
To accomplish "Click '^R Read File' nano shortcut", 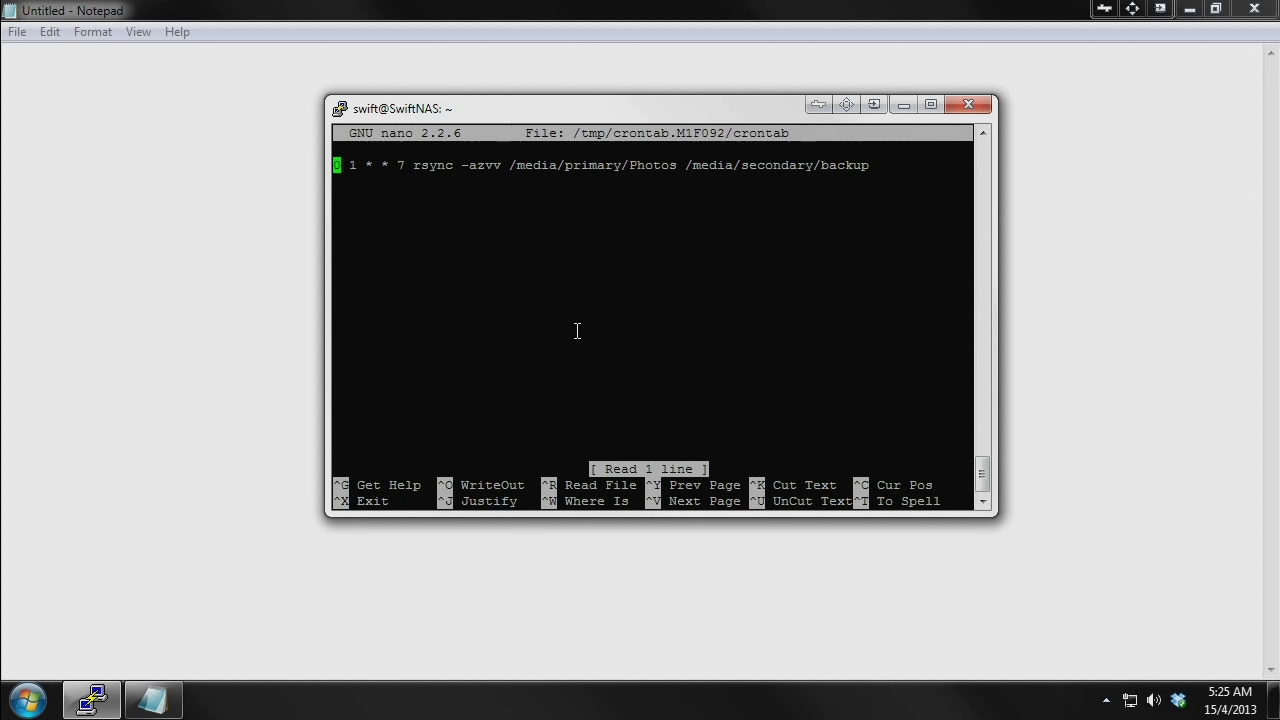I will pyautogui.click(x=589, y=485).
